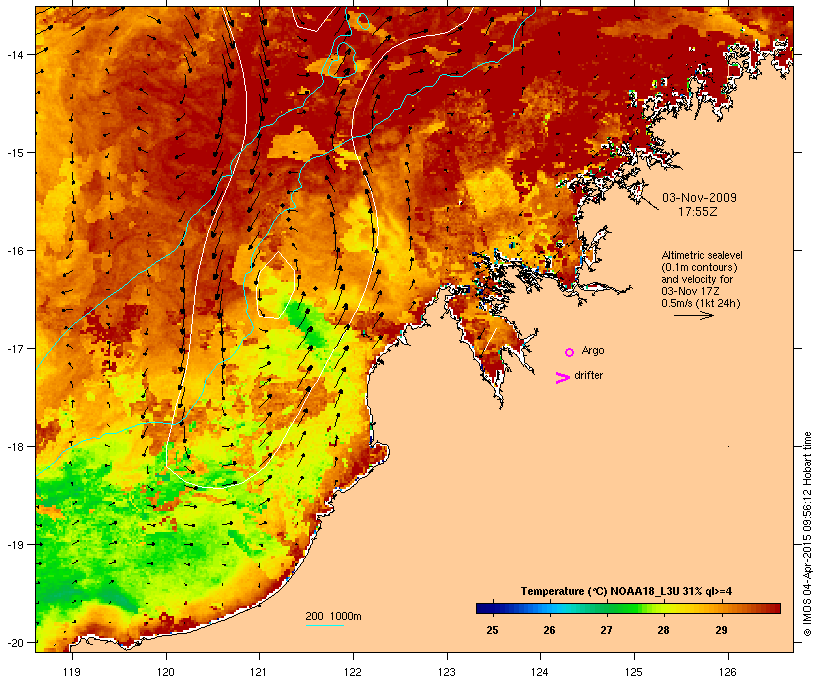The height and width of the screenshot is (680, 820).
Task: Click the longitude label '126'
Action: coord(727,672)
